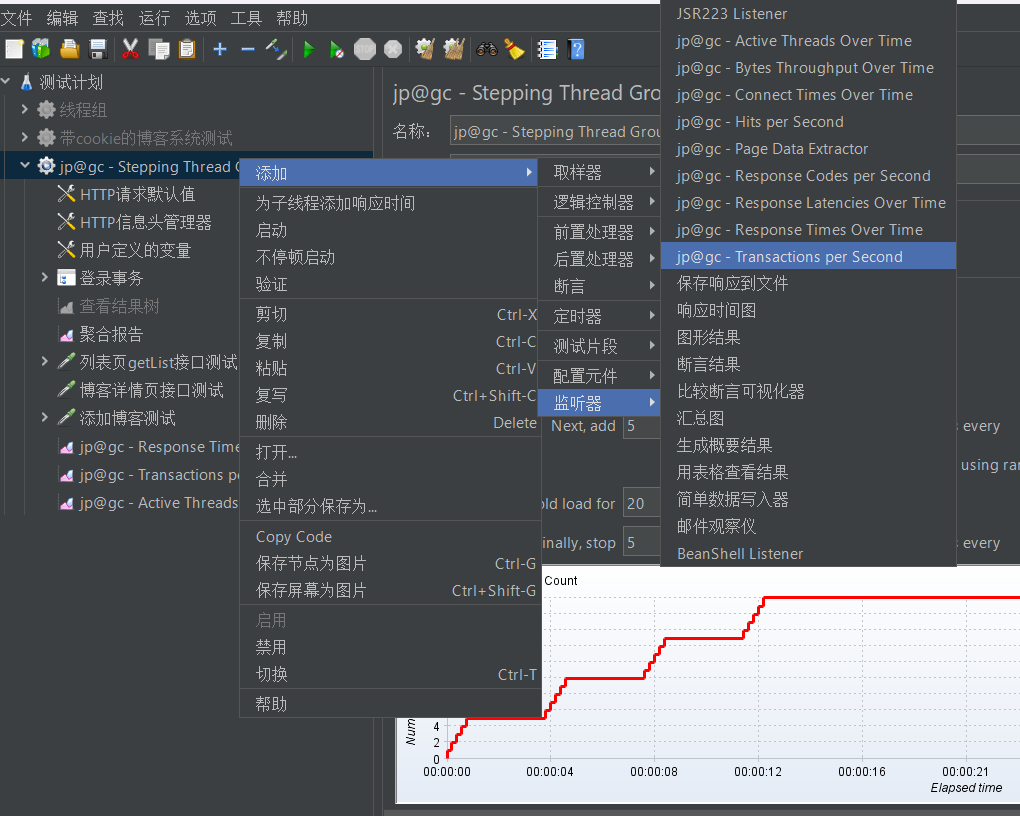Screen dimensions: 1020x816
Task: Add jp@gc - Active Threads Over Time listener
Action: pos(808,41)
